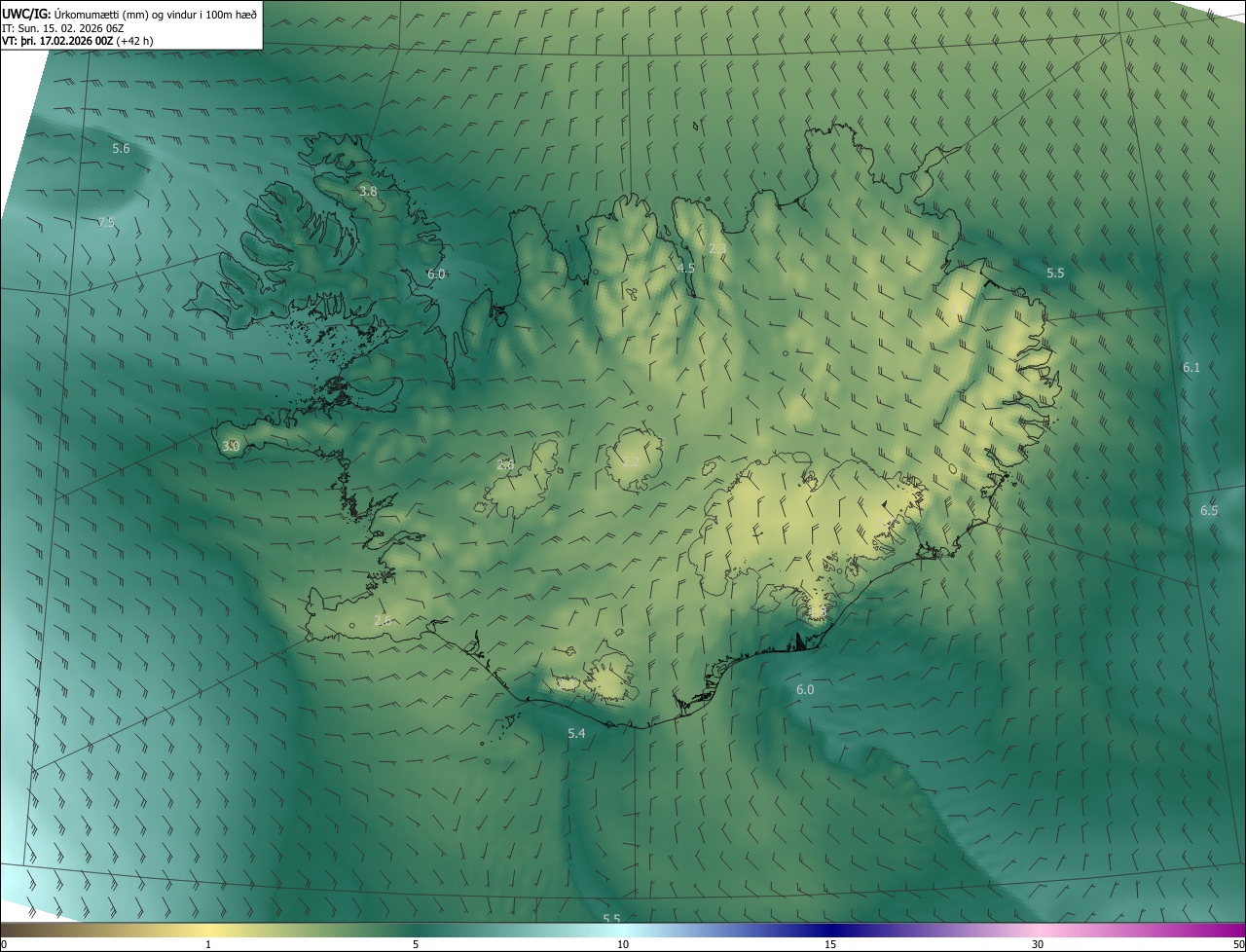Screen dimensions: 1246x952
Task: Click the 6.5 value label east of Iceland
Action: point(1209,510)
